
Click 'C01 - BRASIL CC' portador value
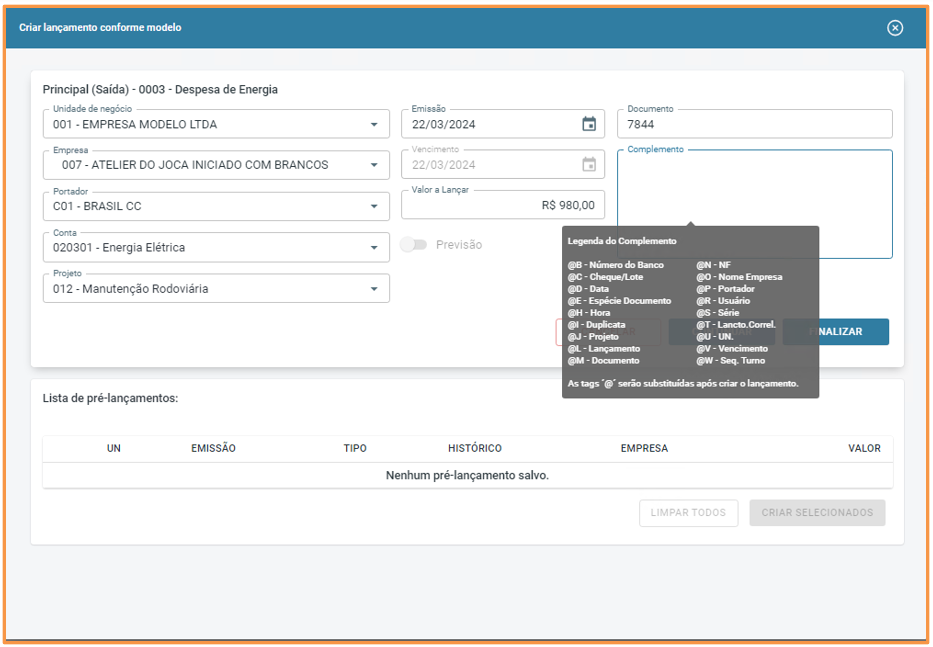click(x=97, y=206)
